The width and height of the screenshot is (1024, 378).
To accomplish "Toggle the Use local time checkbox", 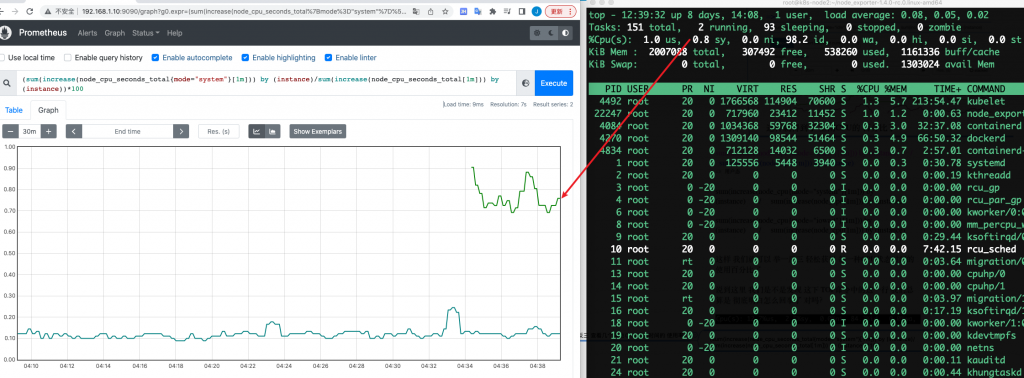I will tap(3, 57).
